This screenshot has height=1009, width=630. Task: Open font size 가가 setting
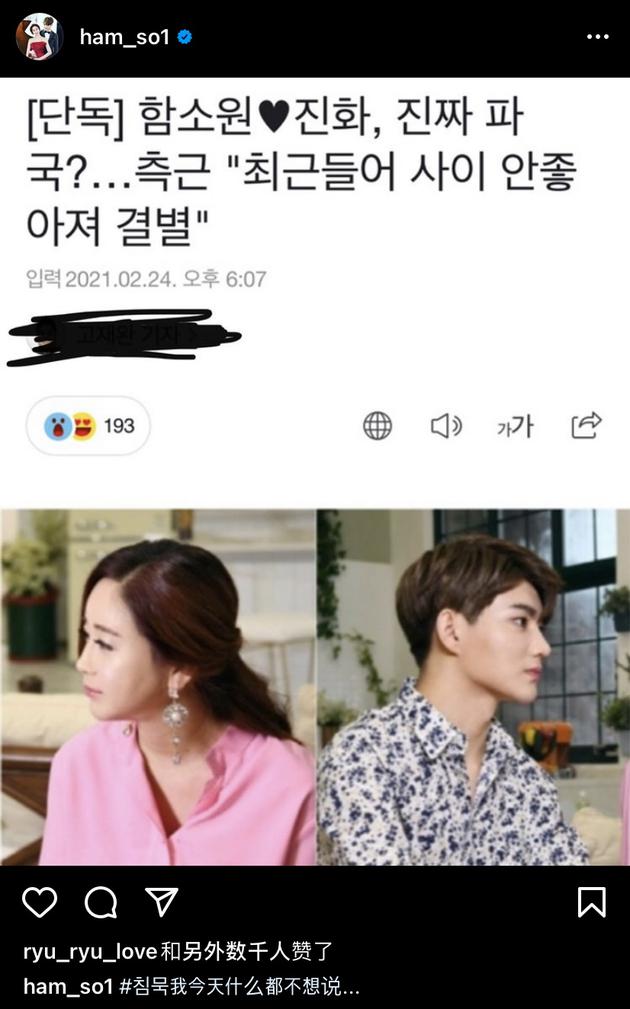tap(515, 426)
